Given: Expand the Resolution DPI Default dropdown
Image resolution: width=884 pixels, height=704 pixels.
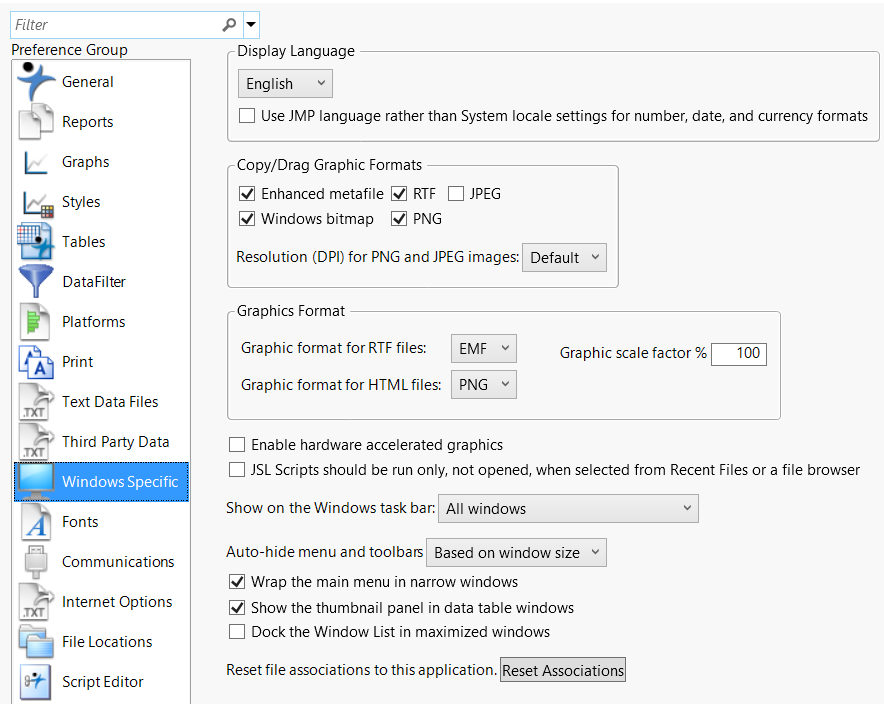Looking at the screenshot, I should 564,258.
